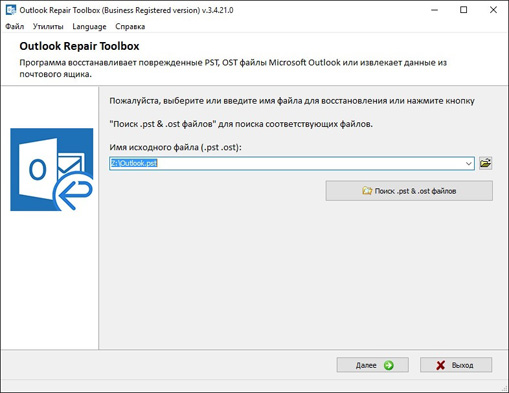Expand the source file name dropdown
The image size is (509, 393).
[x=468, y=164]
